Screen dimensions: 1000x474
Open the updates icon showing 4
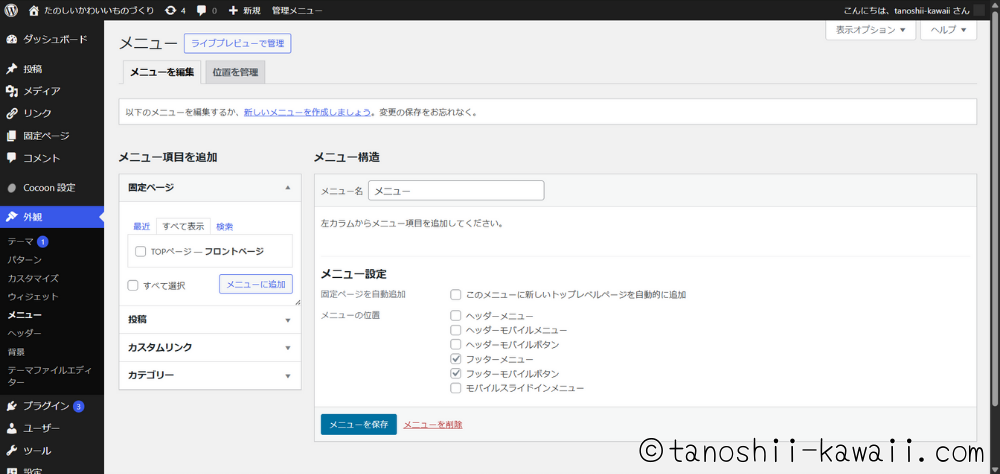[x=170, y=10]
